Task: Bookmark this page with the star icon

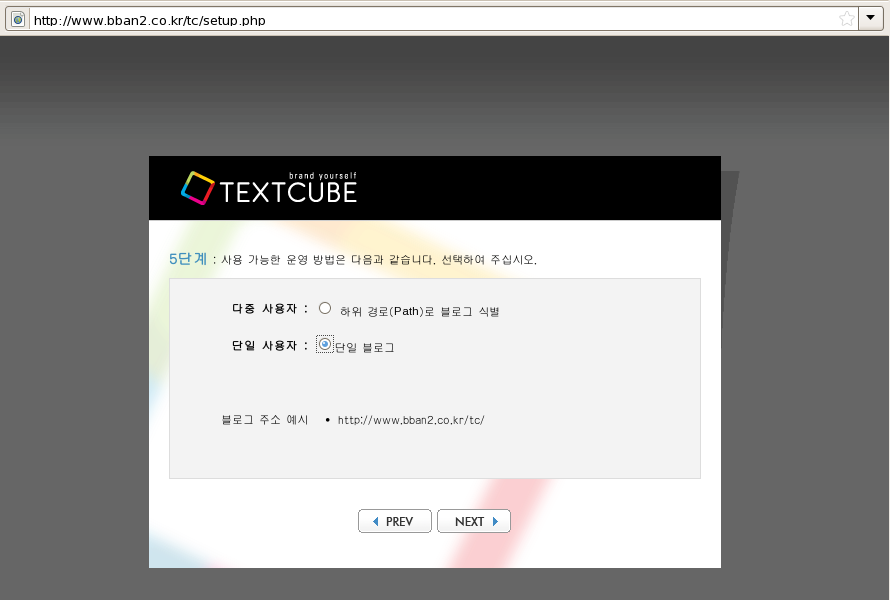Action: [846, 19]
